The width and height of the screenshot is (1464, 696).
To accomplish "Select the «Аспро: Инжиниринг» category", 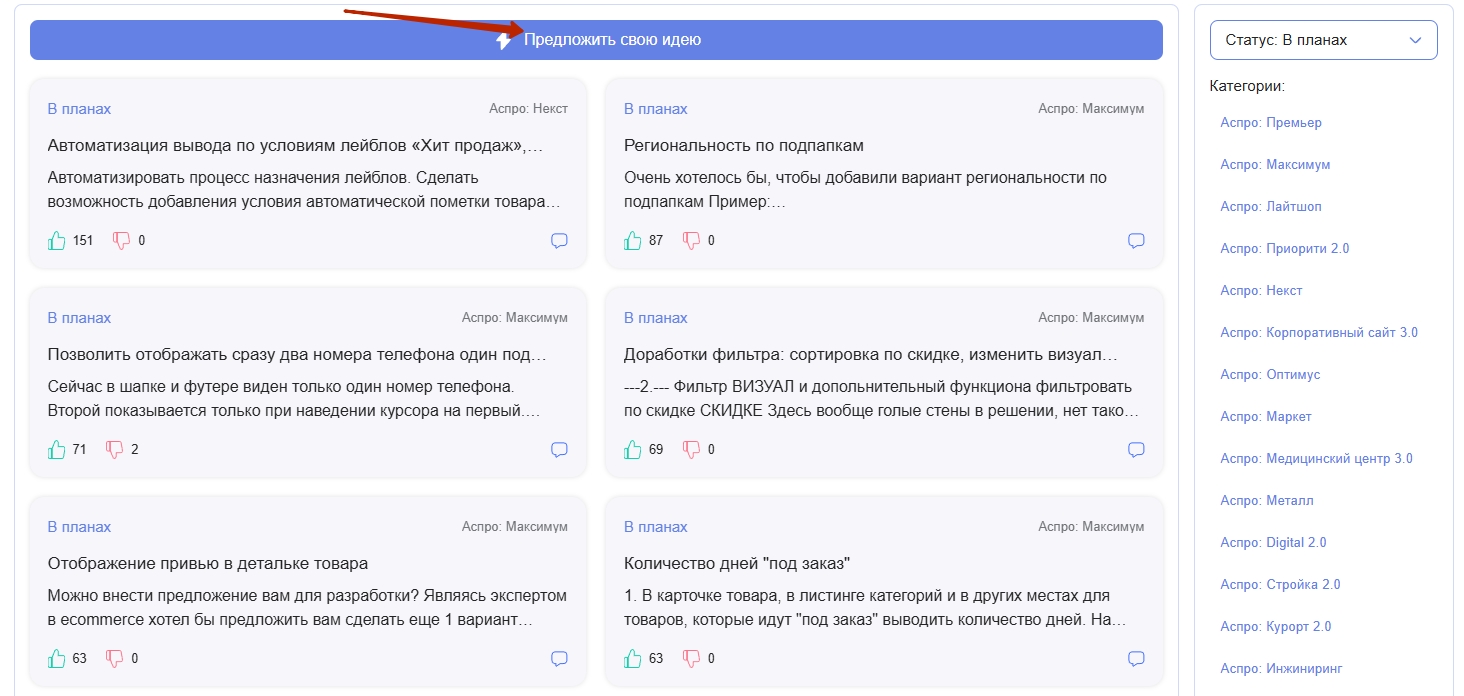I will click(1280, 667).
